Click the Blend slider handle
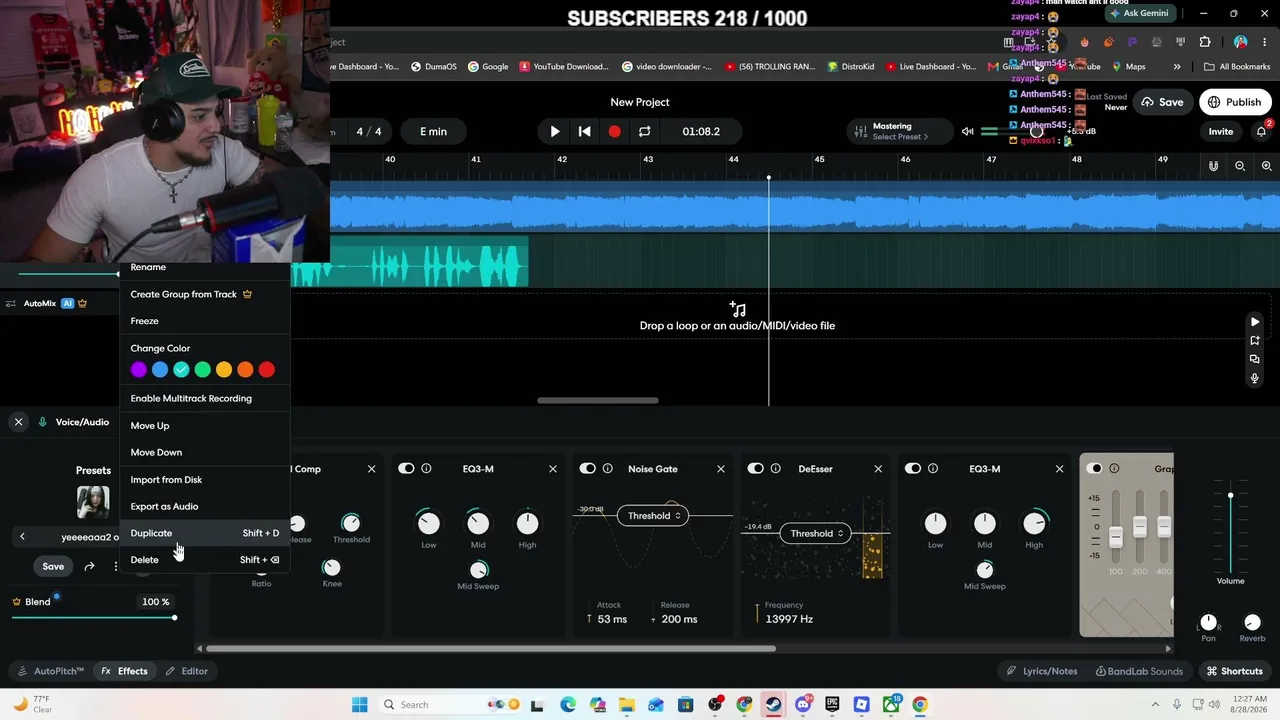The image size is (1280, 720). pyautogui.click(x=174, y=617)
